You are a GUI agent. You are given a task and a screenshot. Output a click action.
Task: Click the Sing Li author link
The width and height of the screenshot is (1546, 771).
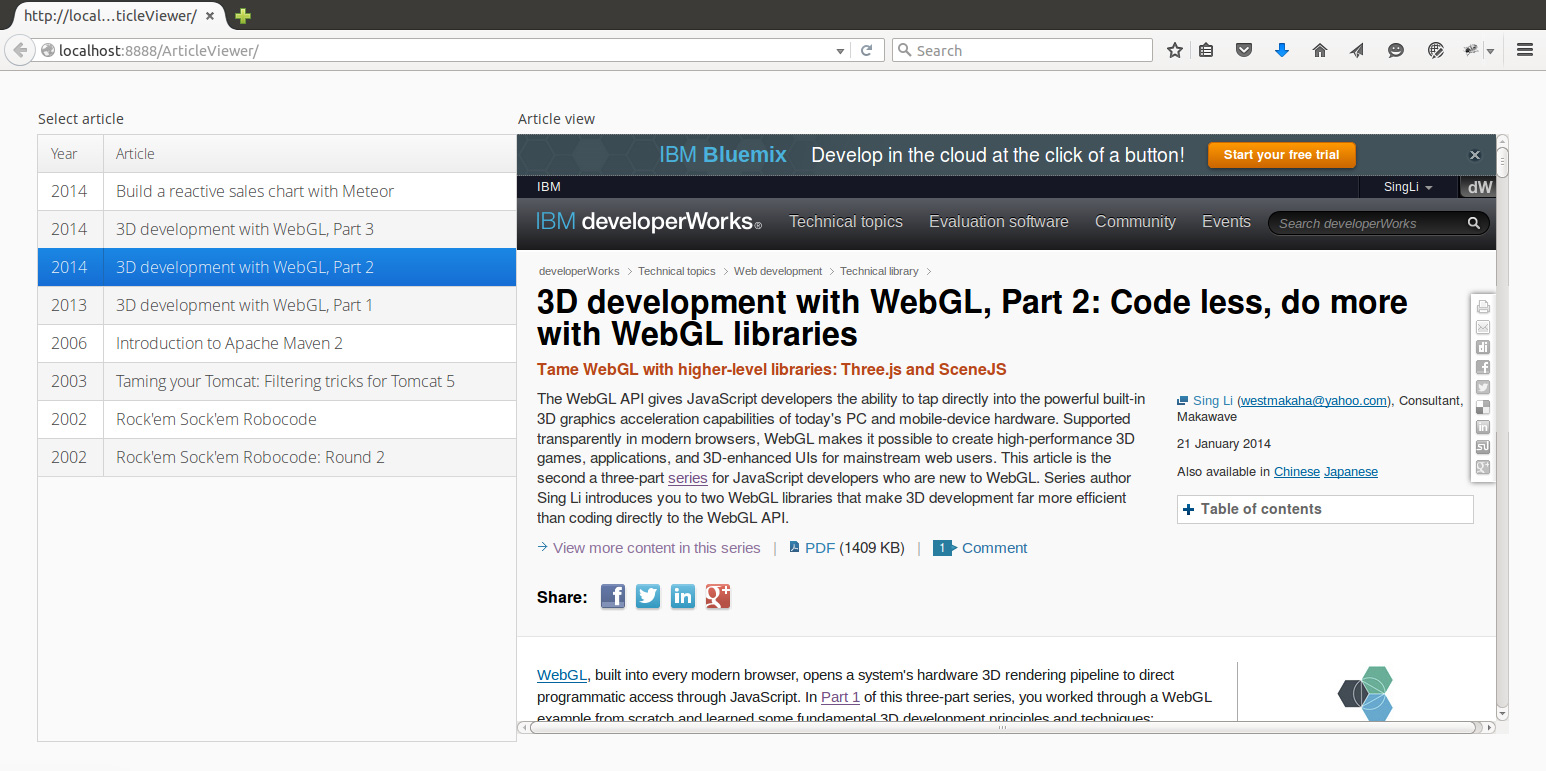coord(1213,401)
